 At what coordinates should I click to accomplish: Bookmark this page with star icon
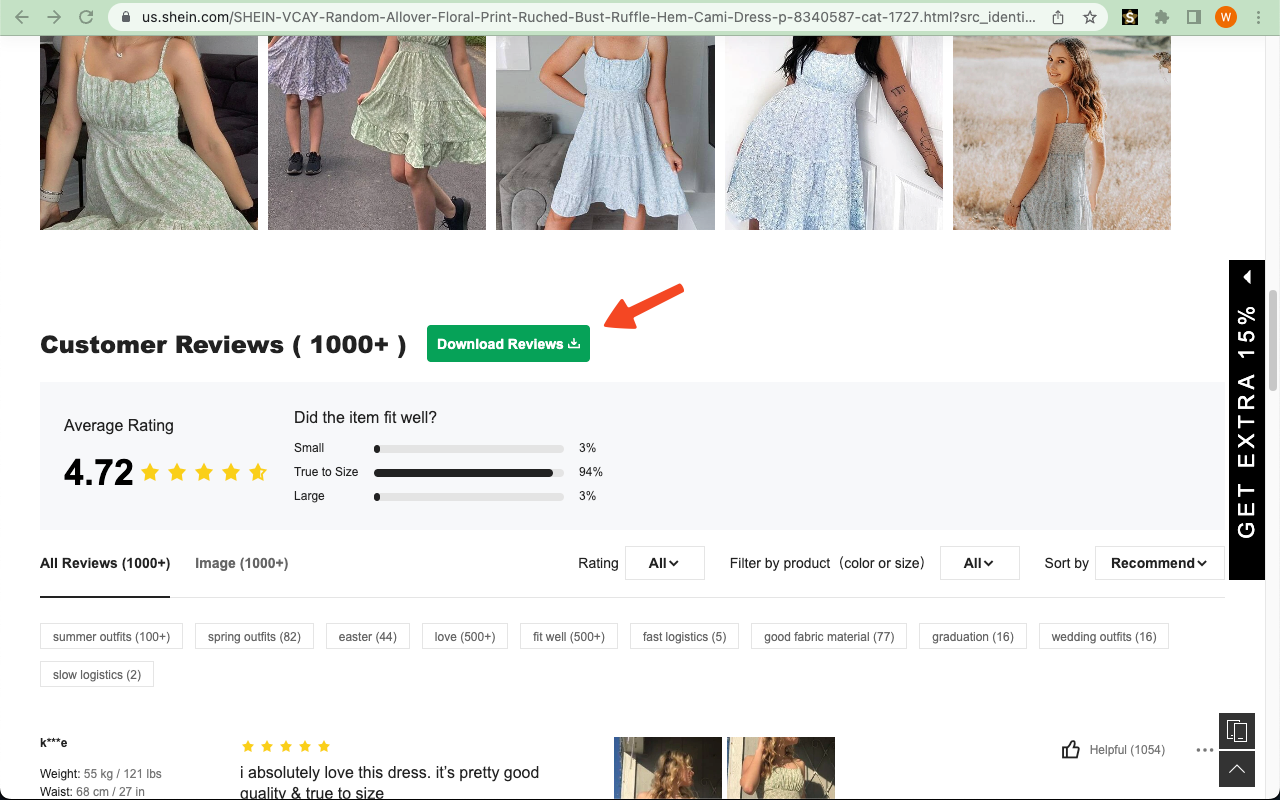(x=1090, y=17)
